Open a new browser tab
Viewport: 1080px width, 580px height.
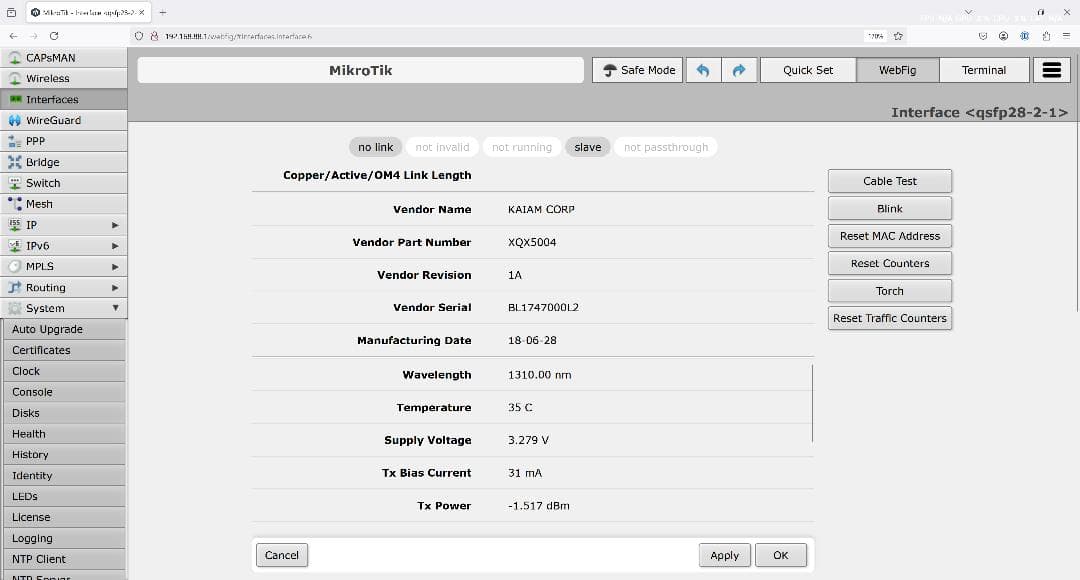pyautogui.click(x=163, y=12)
